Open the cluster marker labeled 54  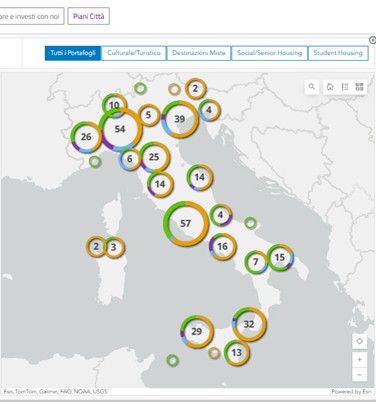click(x=120, y=129)
